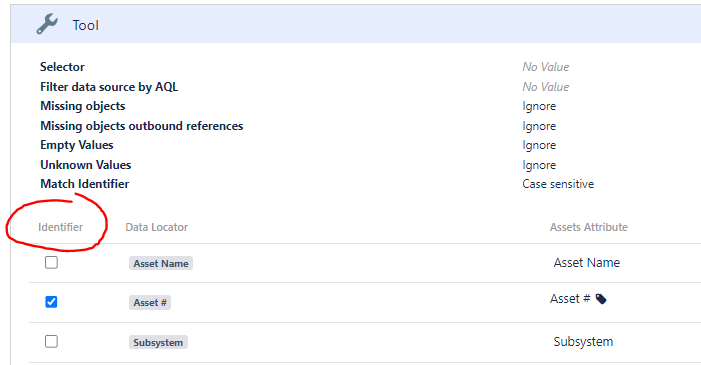The height and width of the screenshot is (365, 701).
Task: Select the Subsystem data locator tag
Action: coord(158,343)
